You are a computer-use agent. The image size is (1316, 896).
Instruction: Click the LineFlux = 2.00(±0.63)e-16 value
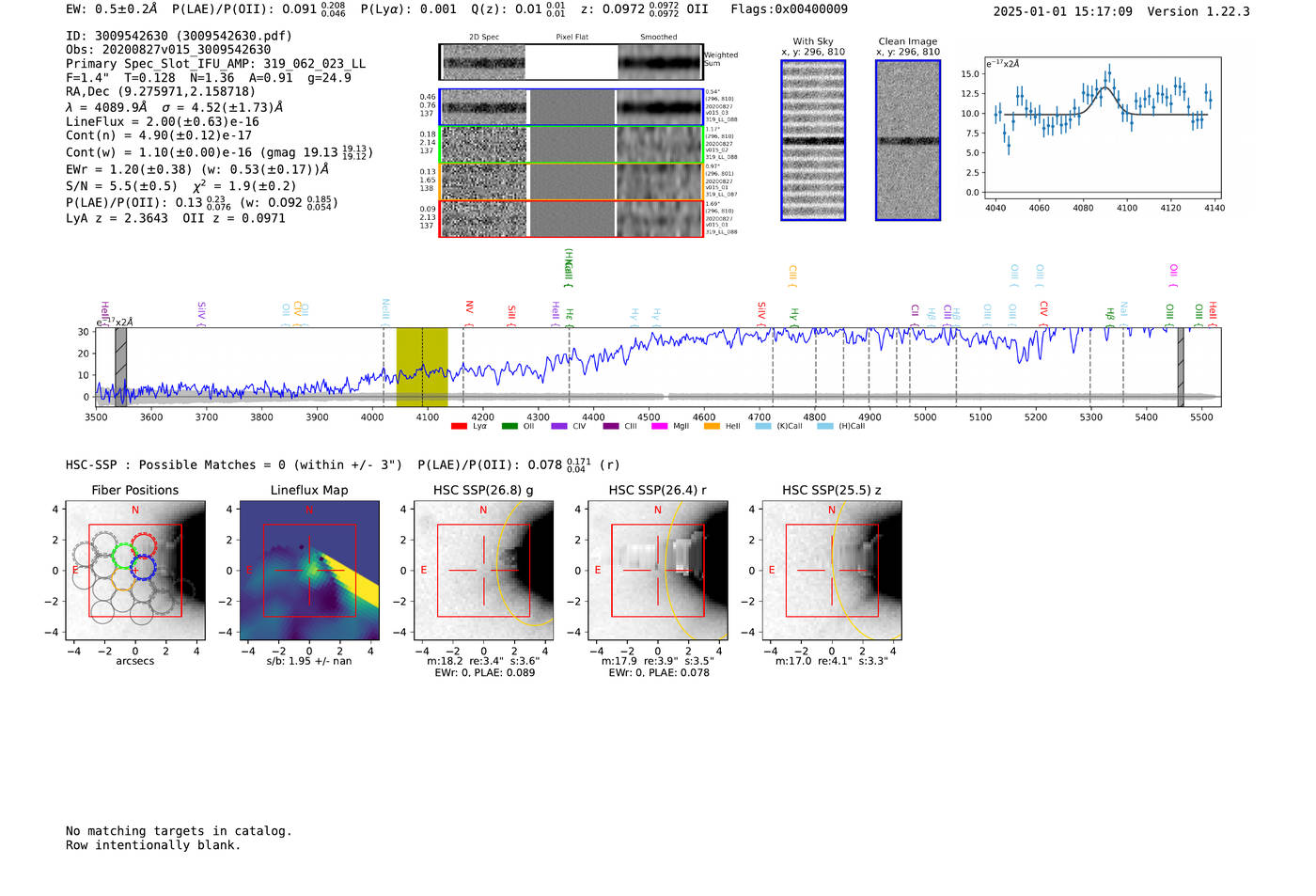click(x=163, y=121)
